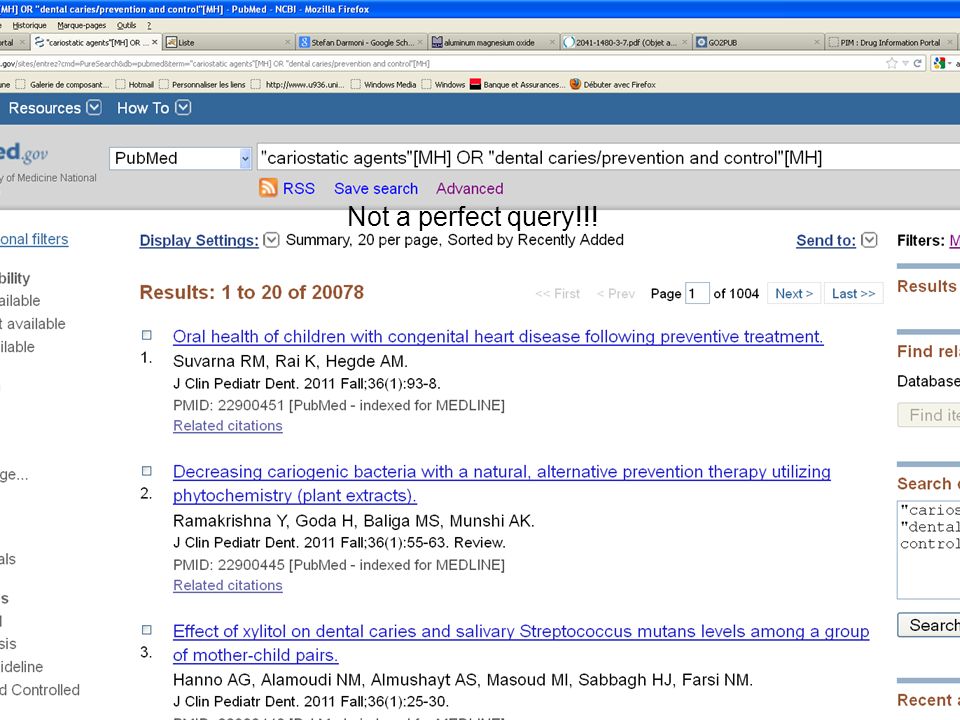Image resolution: width=960 pixels, height=720 pixels.
Task: Switch to the Liste tab
Action: click(x=228, y=42)
